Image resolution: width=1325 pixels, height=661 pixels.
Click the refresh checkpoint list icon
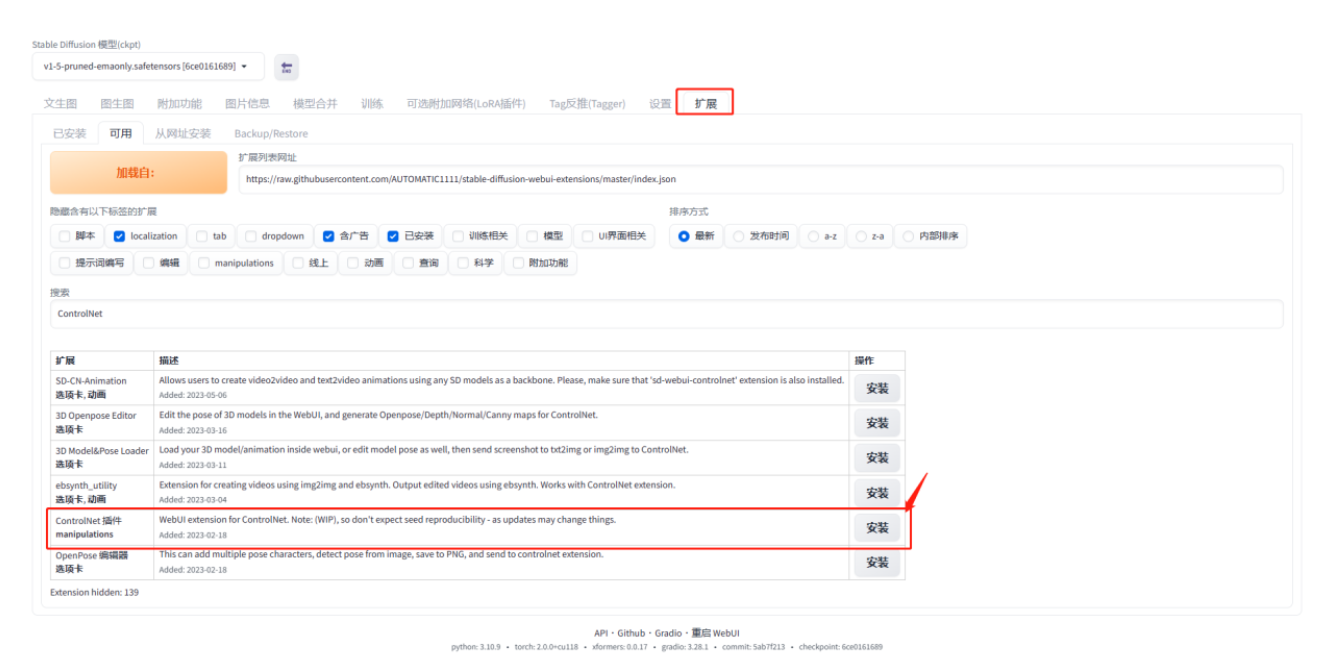click(287, 66)
